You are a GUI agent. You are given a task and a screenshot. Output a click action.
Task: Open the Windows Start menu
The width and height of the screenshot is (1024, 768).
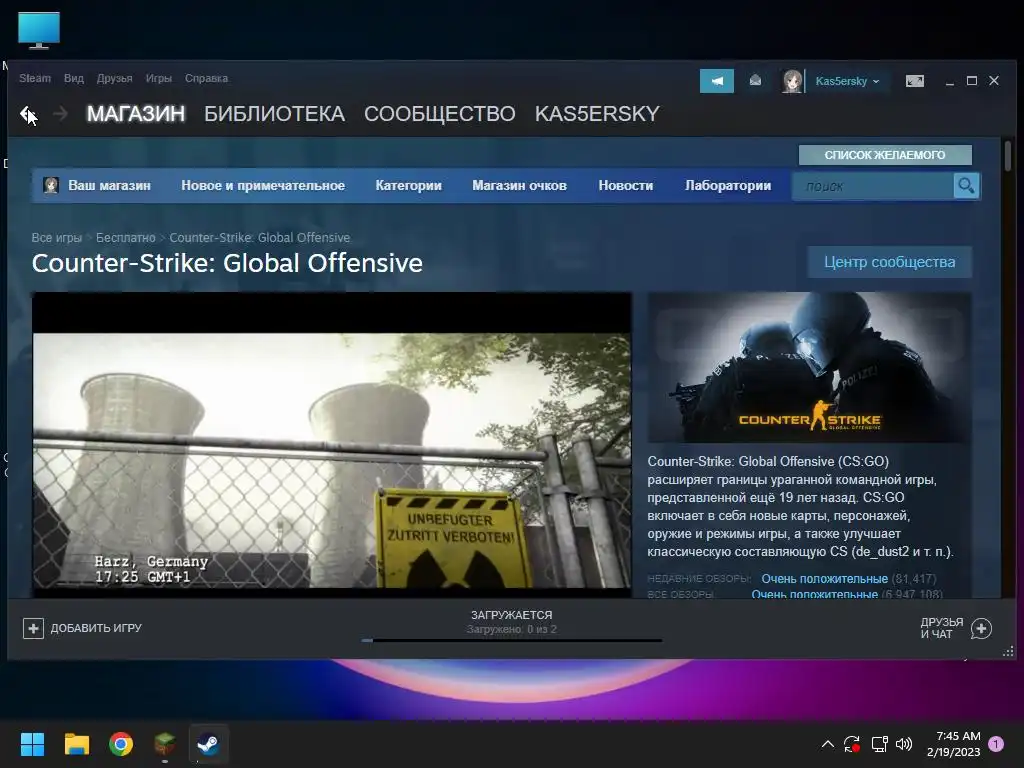point(32,744)
